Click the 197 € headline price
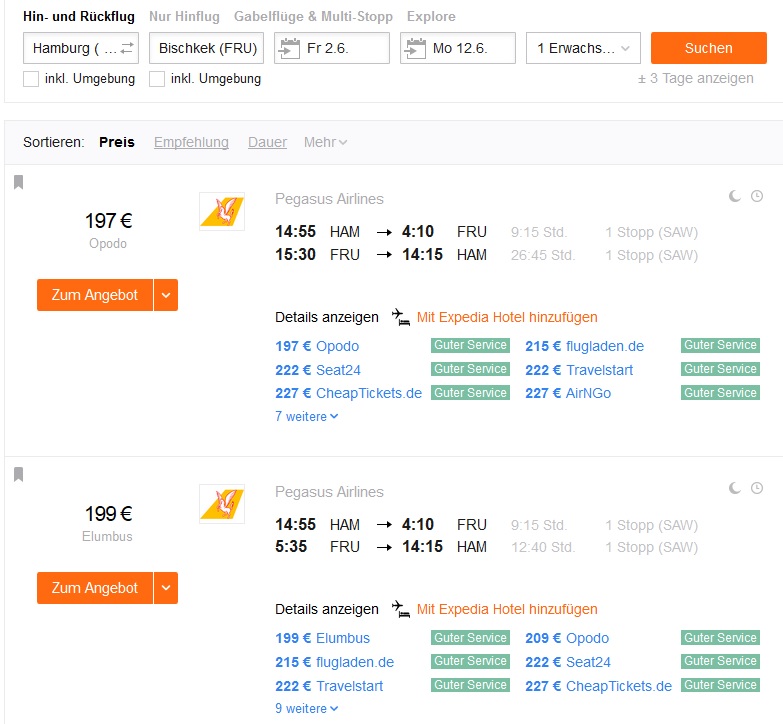The width and height of the screenshot is (783, 724). (x=108, y=221)
